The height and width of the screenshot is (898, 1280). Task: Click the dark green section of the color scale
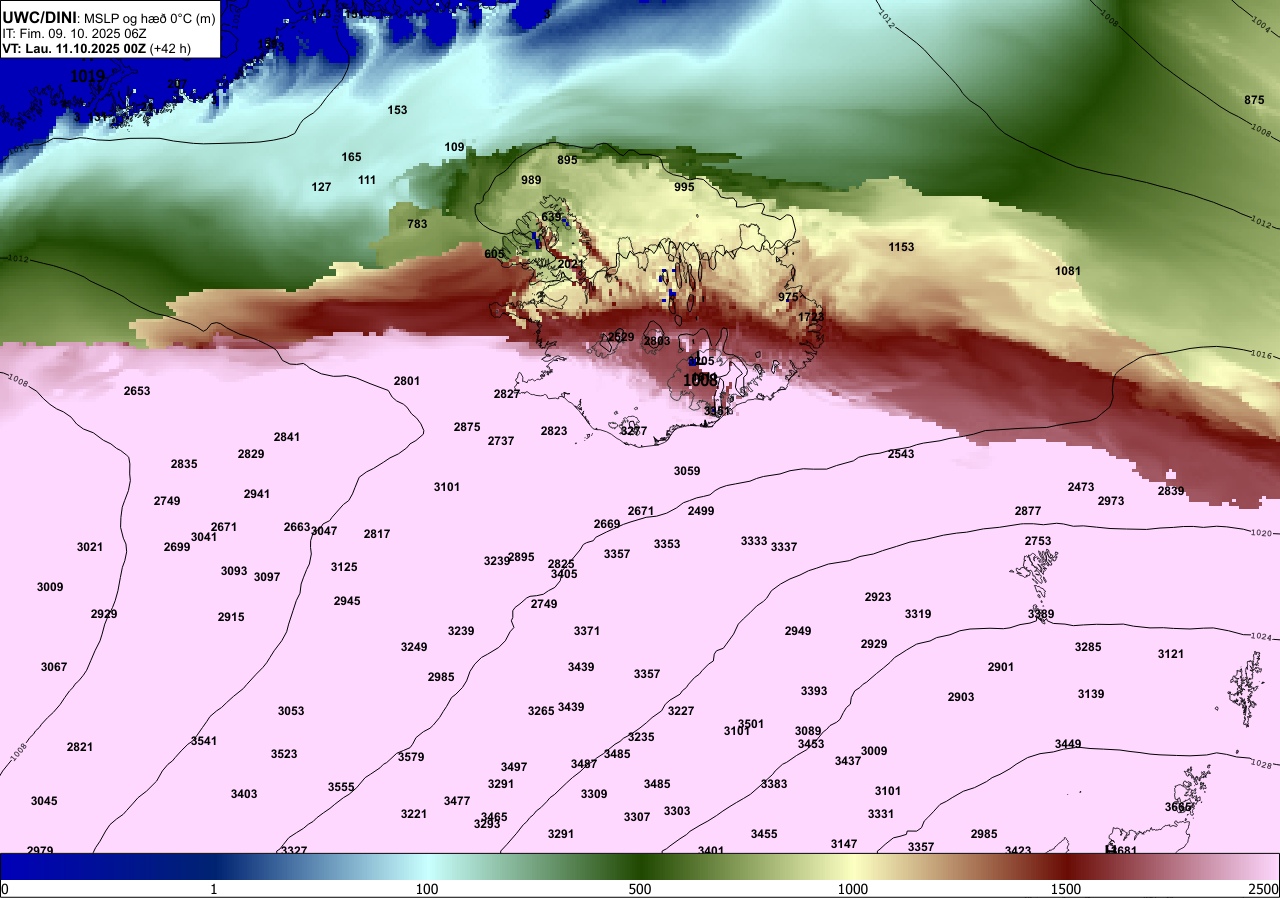[x=640, y=864]
